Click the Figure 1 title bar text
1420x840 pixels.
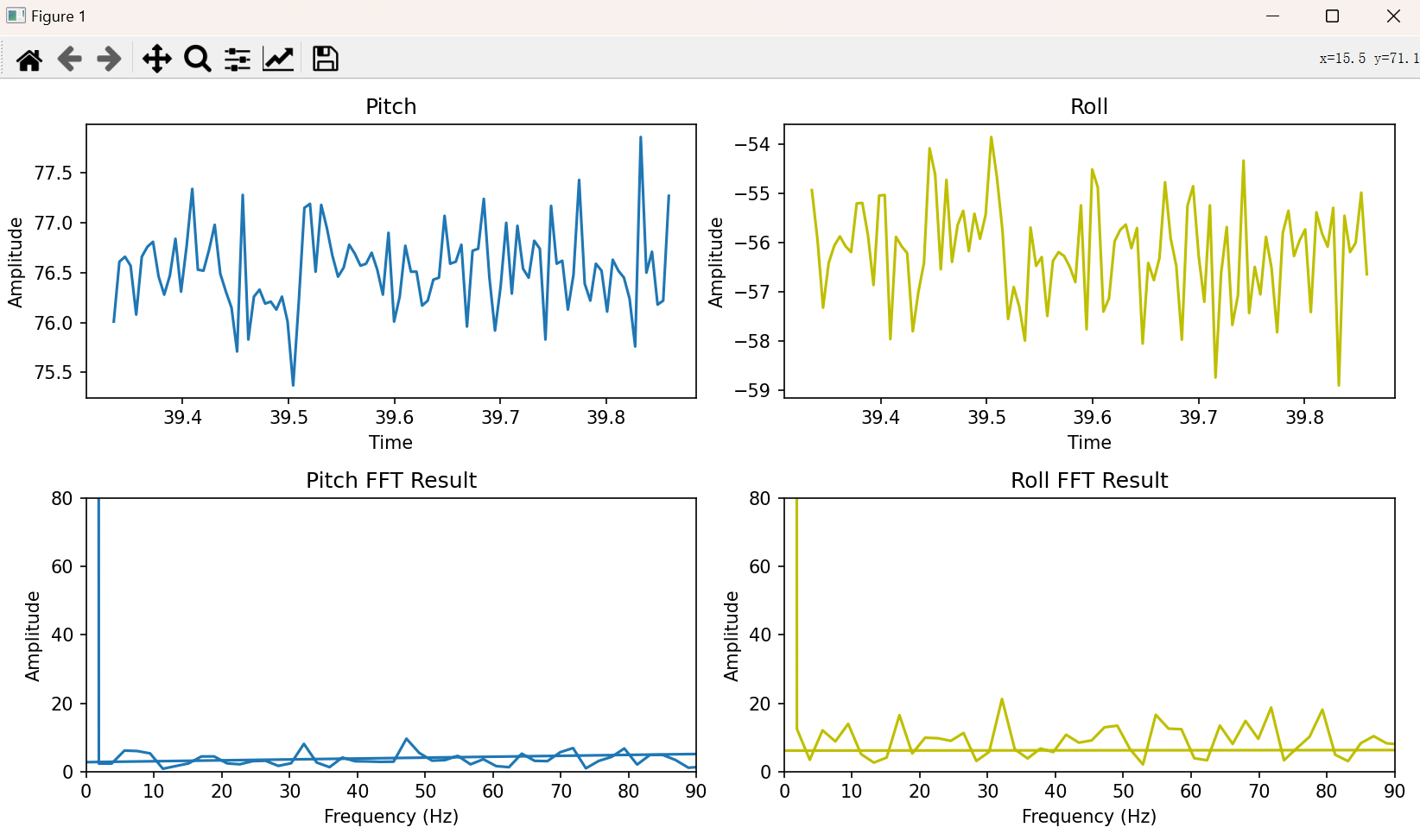pyautogui.click(x=59, y=16)
